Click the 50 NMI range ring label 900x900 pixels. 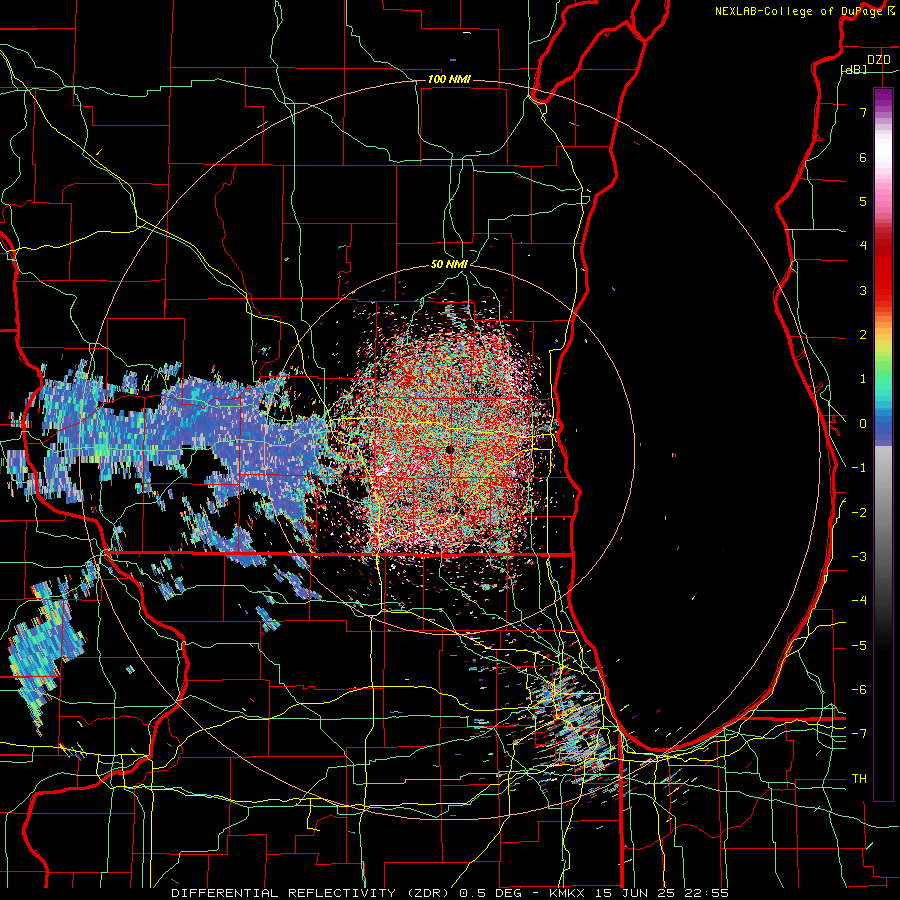(449, 265)
